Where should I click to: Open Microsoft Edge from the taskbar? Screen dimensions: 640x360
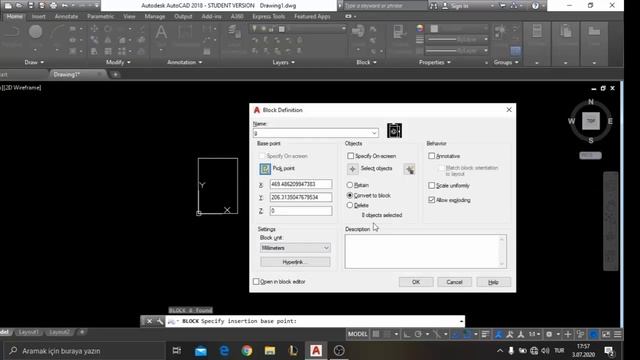(x=224, y=351)
